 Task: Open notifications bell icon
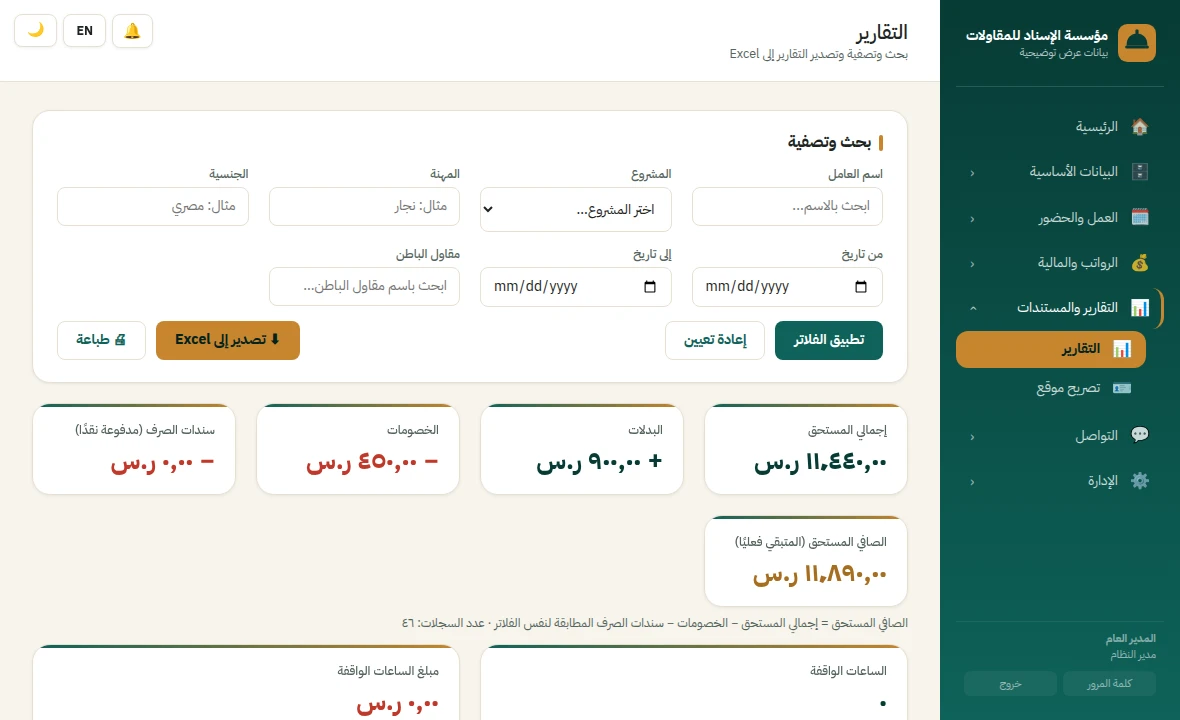(132, 31)
